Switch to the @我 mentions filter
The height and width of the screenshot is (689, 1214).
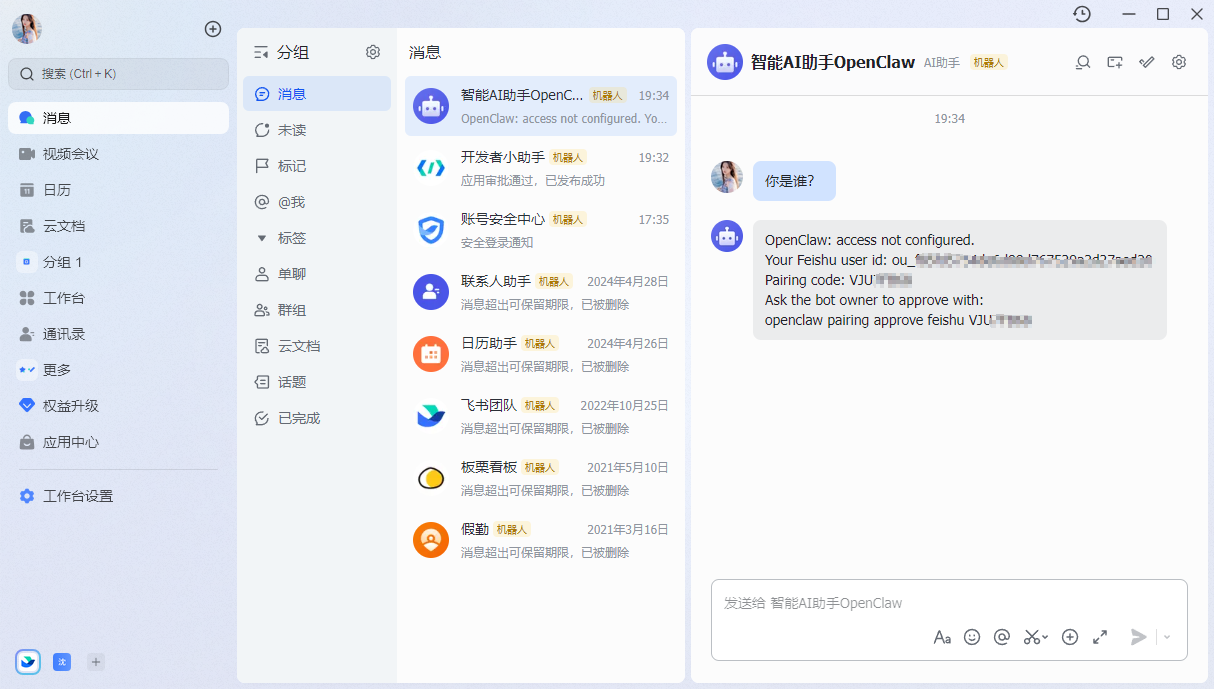(289, 201)
